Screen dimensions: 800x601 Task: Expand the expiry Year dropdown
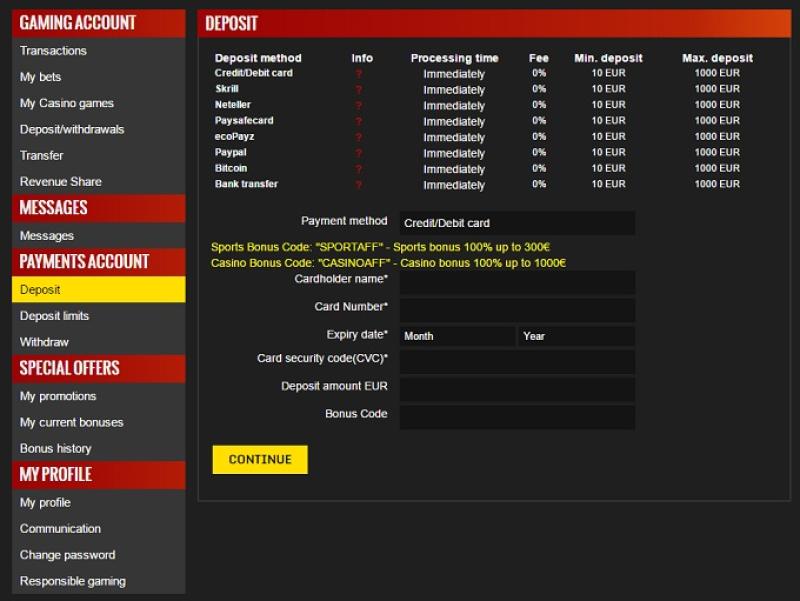coord(576,336)
